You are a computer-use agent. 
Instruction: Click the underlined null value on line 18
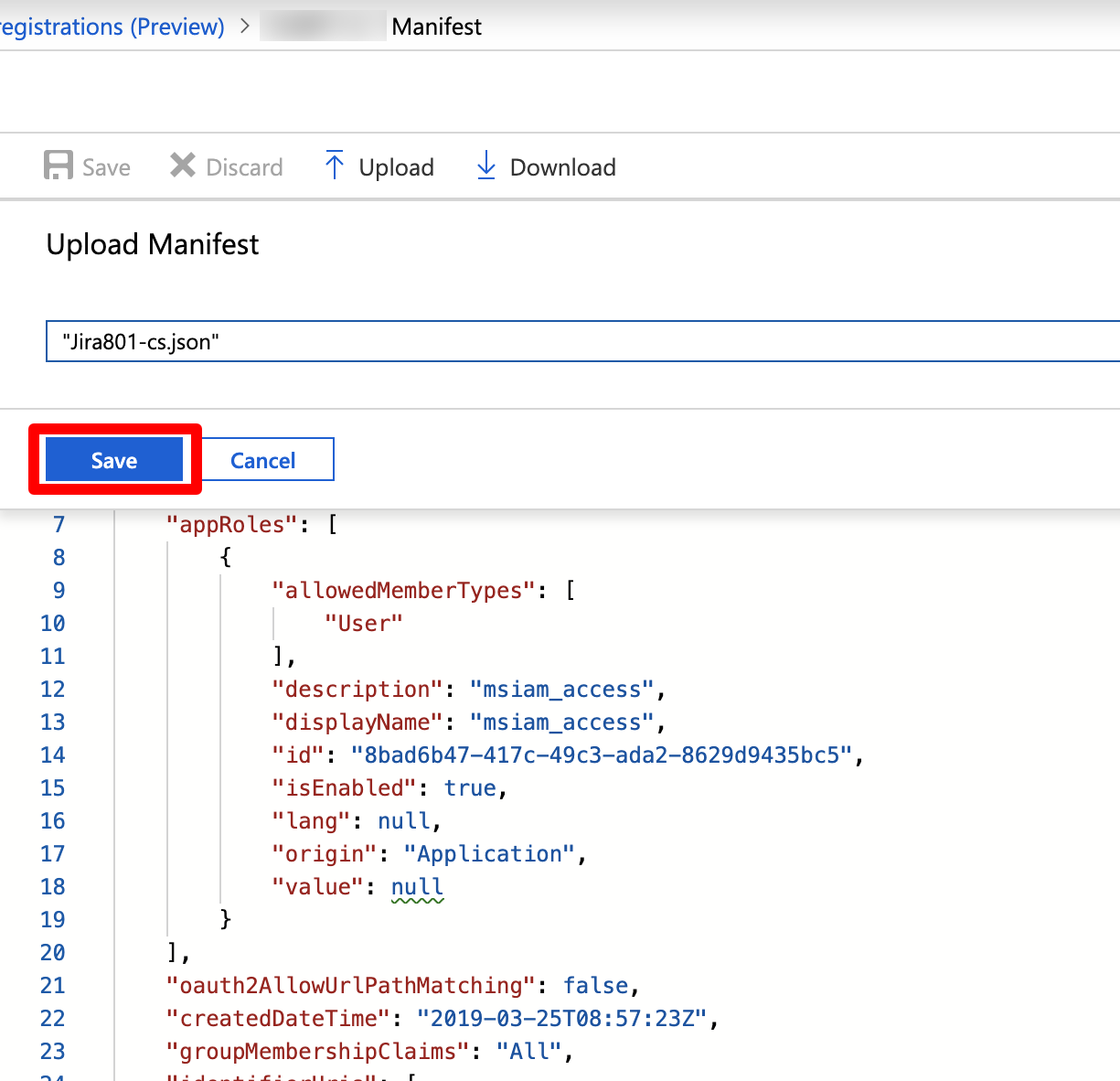coord(417,887)
